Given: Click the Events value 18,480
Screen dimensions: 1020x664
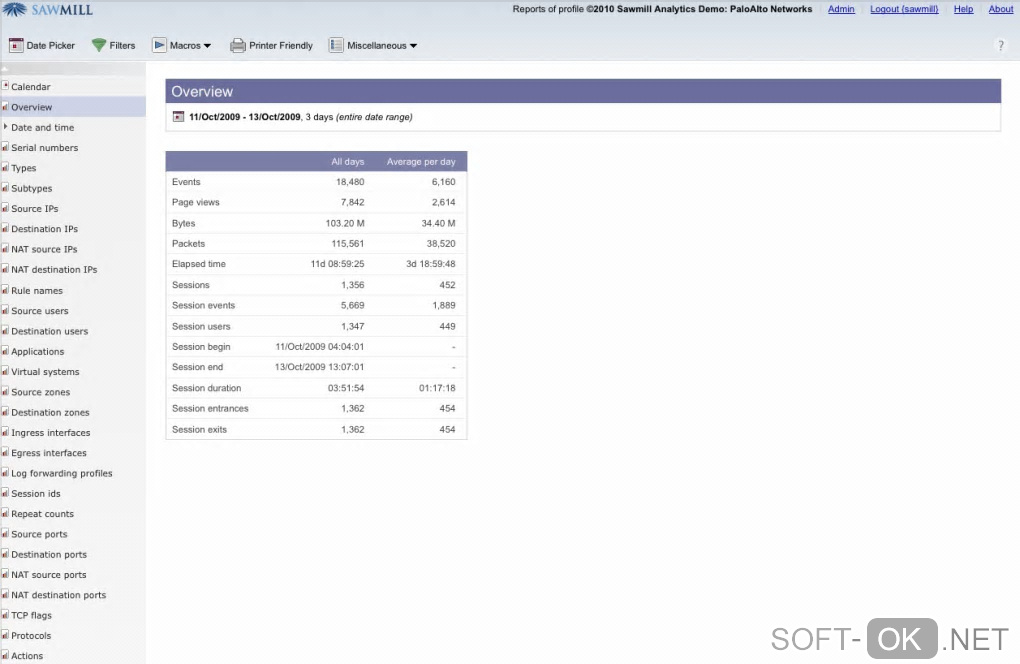Looking at the screenshot, I should click(x=350, y=181).
